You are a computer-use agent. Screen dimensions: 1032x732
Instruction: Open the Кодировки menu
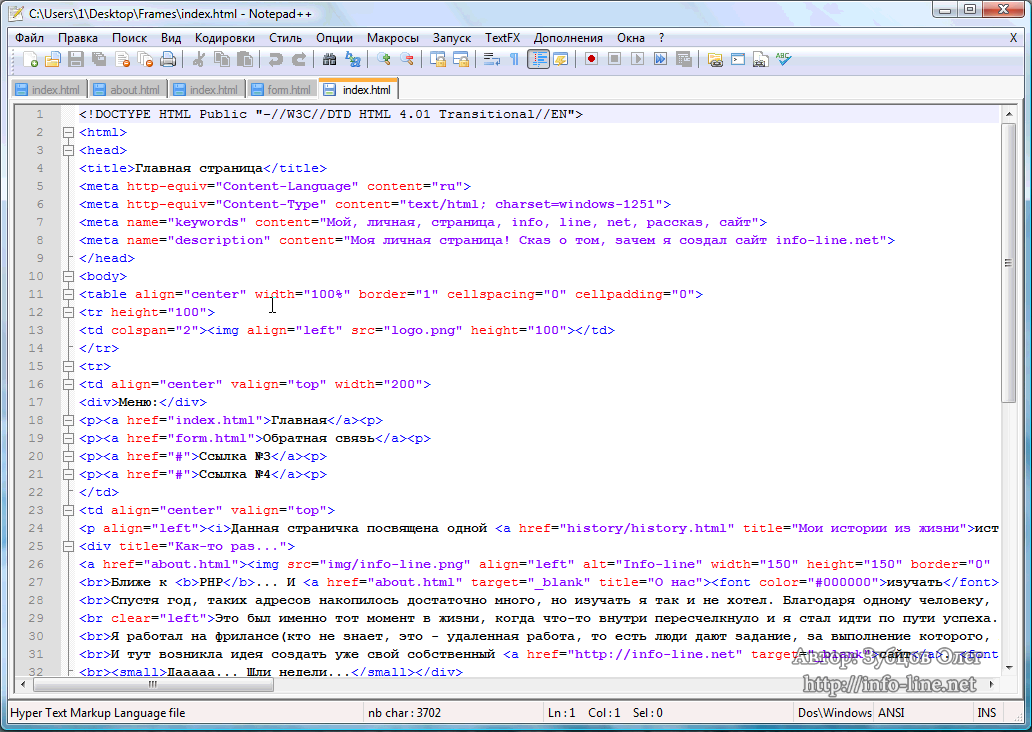224,37
